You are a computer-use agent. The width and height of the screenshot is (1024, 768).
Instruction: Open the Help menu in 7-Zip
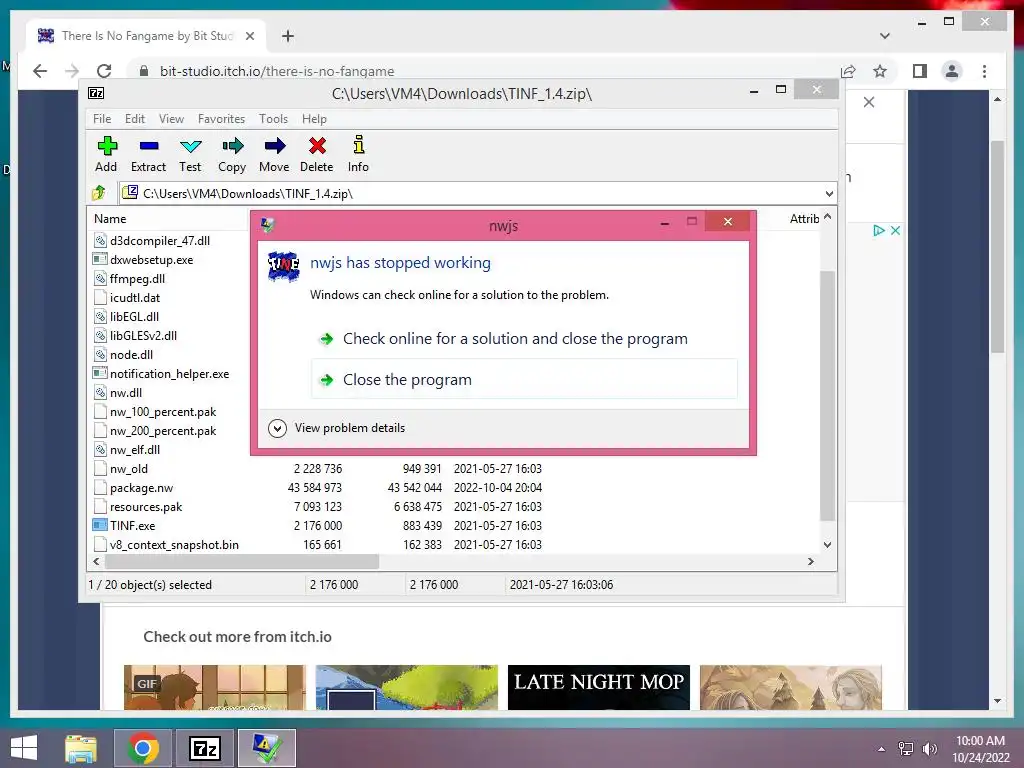pos(314,119)
